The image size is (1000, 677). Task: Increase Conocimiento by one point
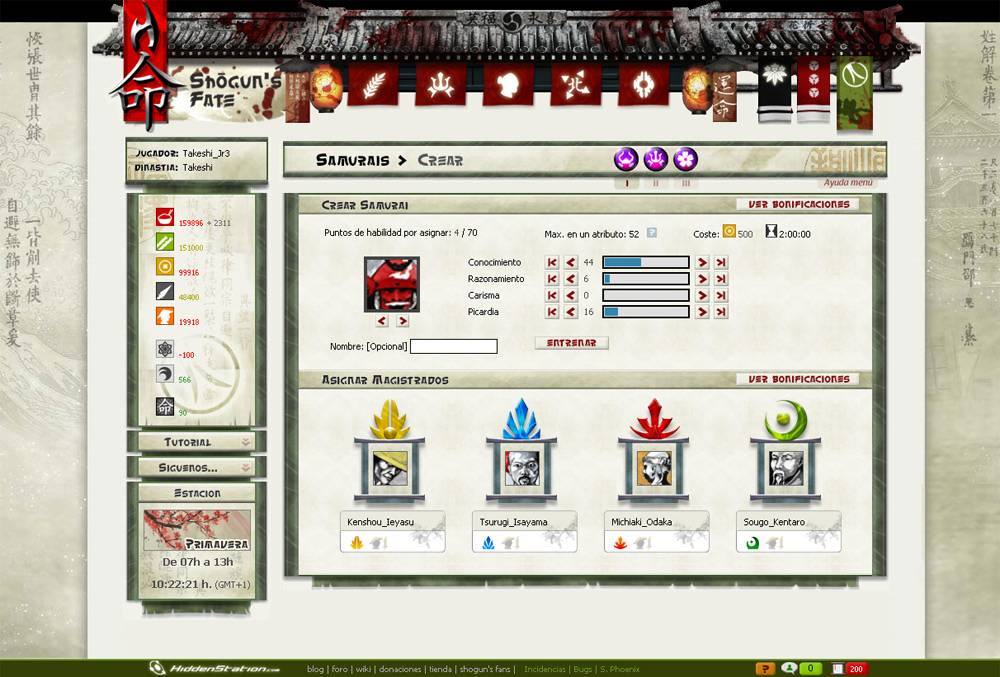tap(702, 262)
